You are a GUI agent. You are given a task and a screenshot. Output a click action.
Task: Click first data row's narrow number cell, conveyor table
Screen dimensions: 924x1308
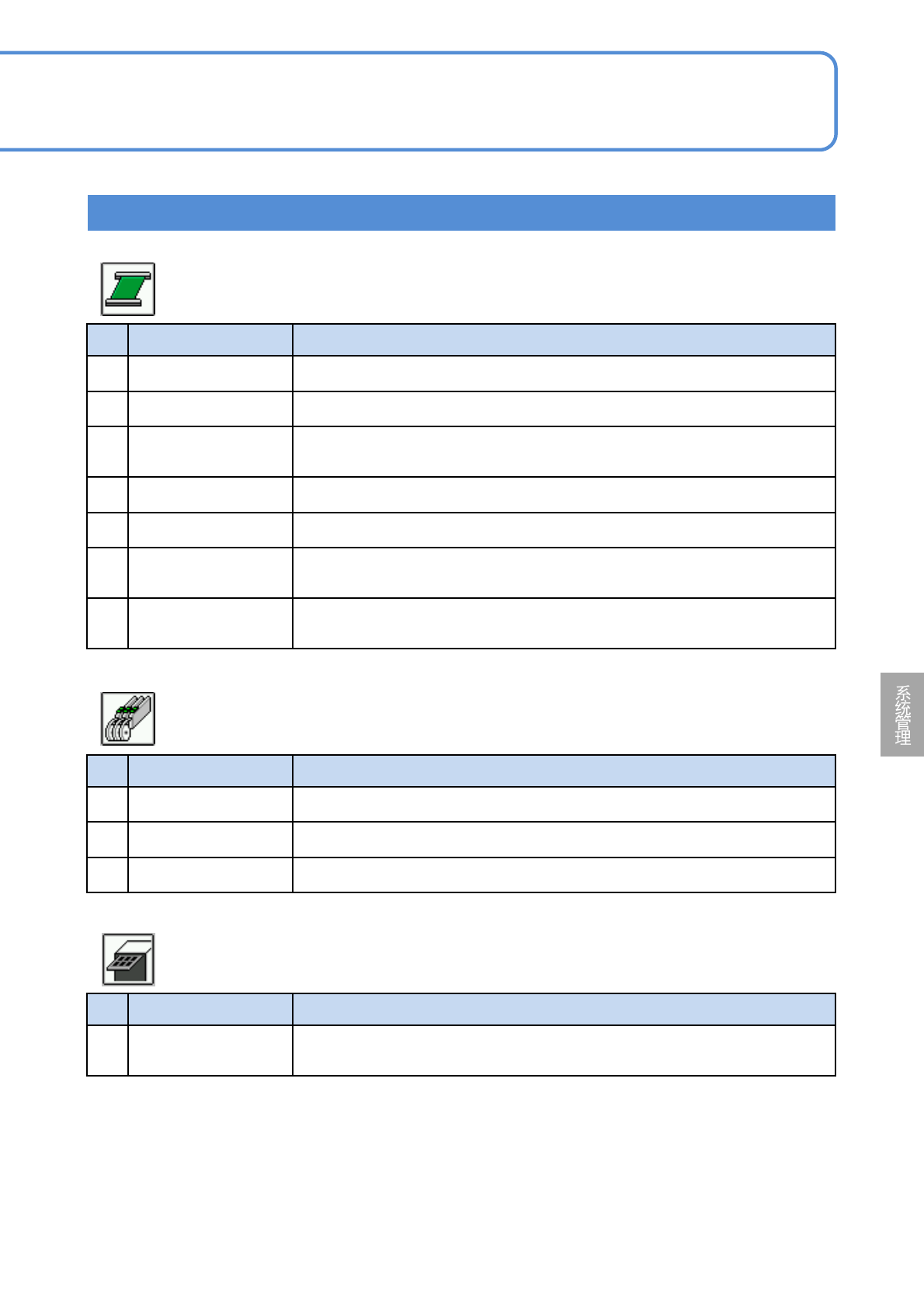107,374
